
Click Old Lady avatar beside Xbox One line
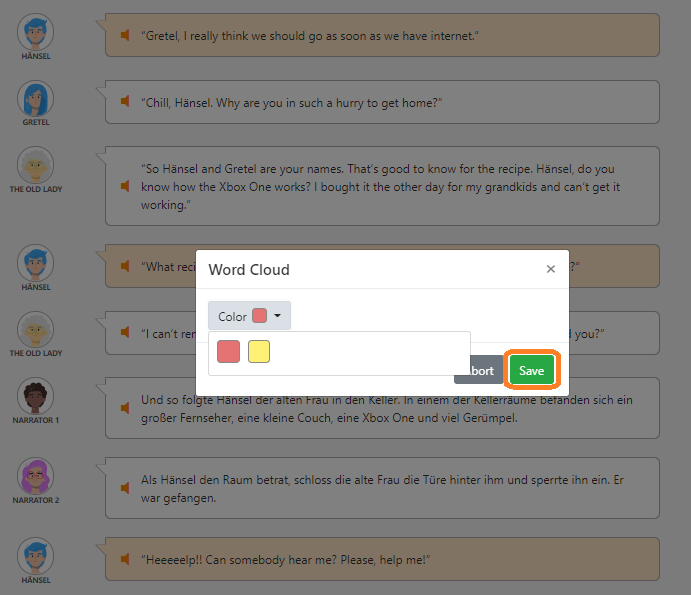point(36,165)
